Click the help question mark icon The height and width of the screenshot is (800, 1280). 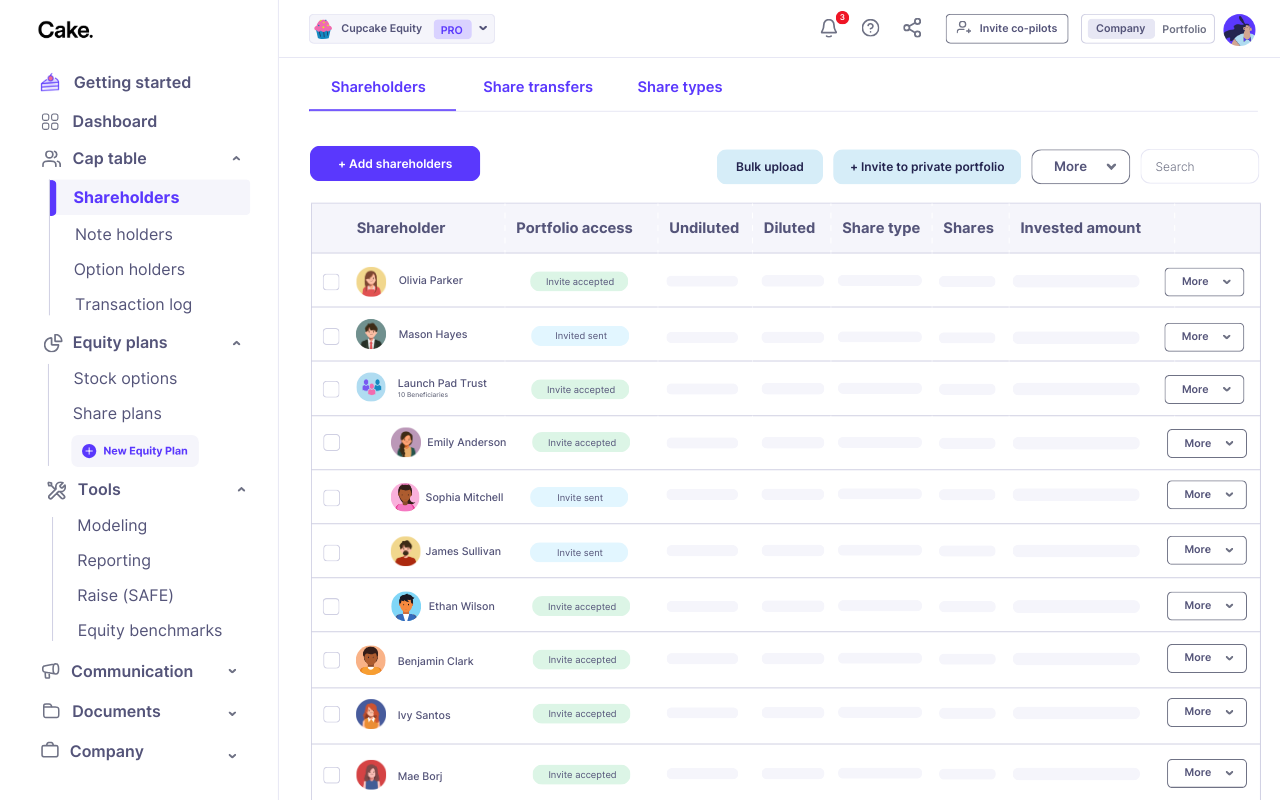(x=870, y=28)
